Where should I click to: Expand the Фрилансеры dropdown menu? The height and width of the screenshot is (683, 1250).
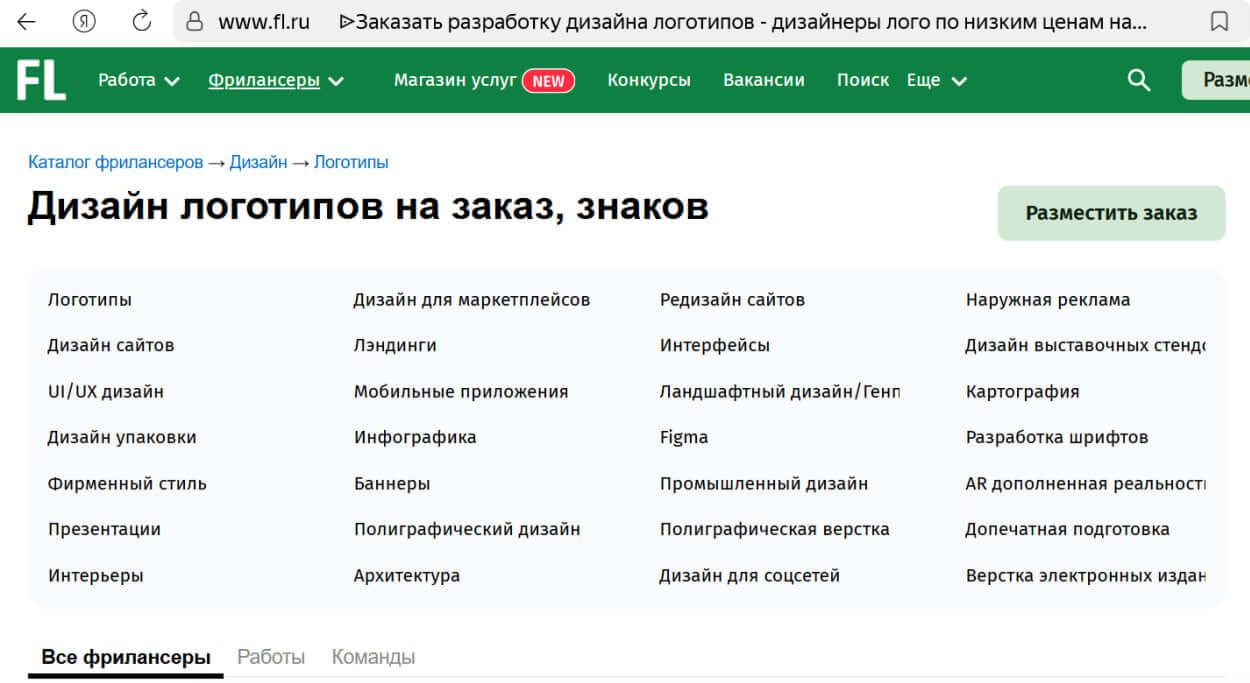[x=266, y=81]
